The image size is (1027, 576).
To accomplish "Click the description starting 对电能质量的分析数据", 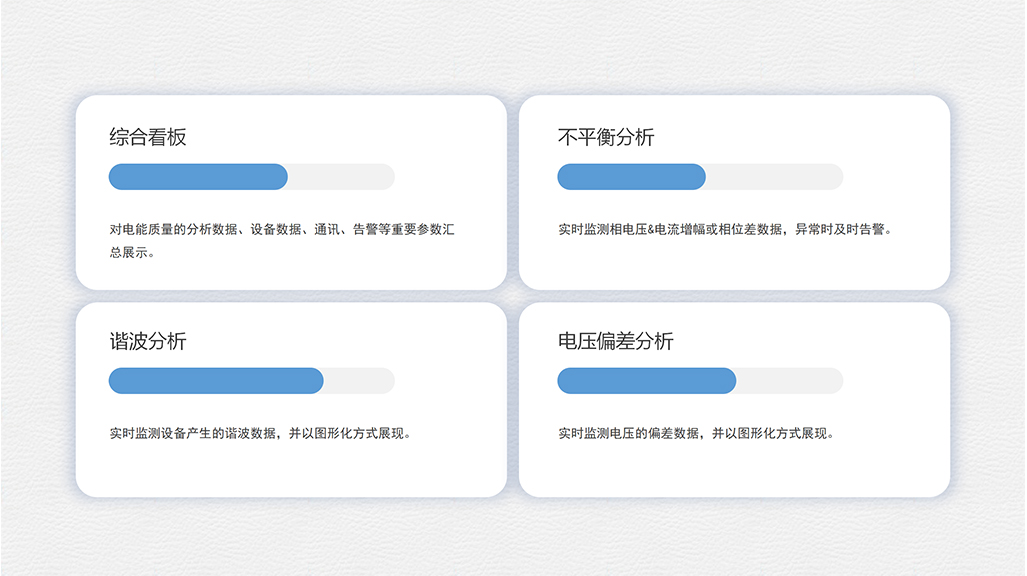I will 282,240.
